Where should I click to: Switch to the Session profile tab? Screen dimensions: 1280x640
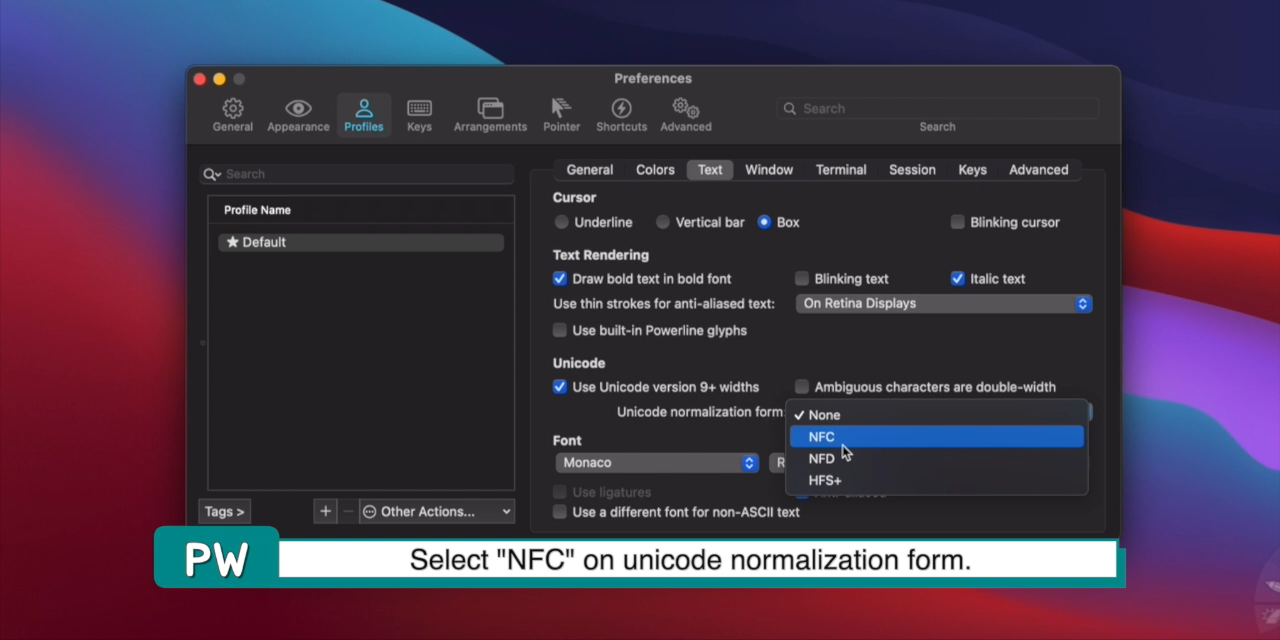click(912, 170)
